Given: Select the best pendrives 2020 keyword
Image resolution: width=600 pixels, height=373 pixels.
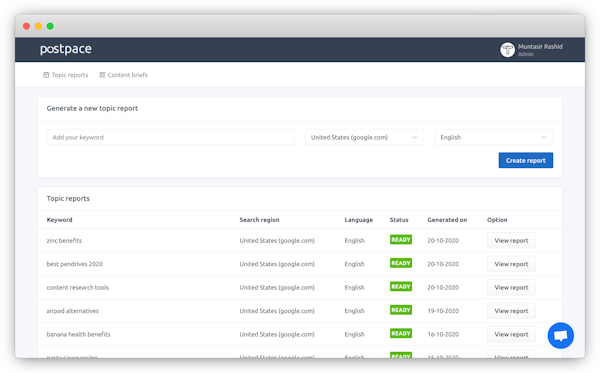Looking at the screenshot, I should click(x=75, y=264).
